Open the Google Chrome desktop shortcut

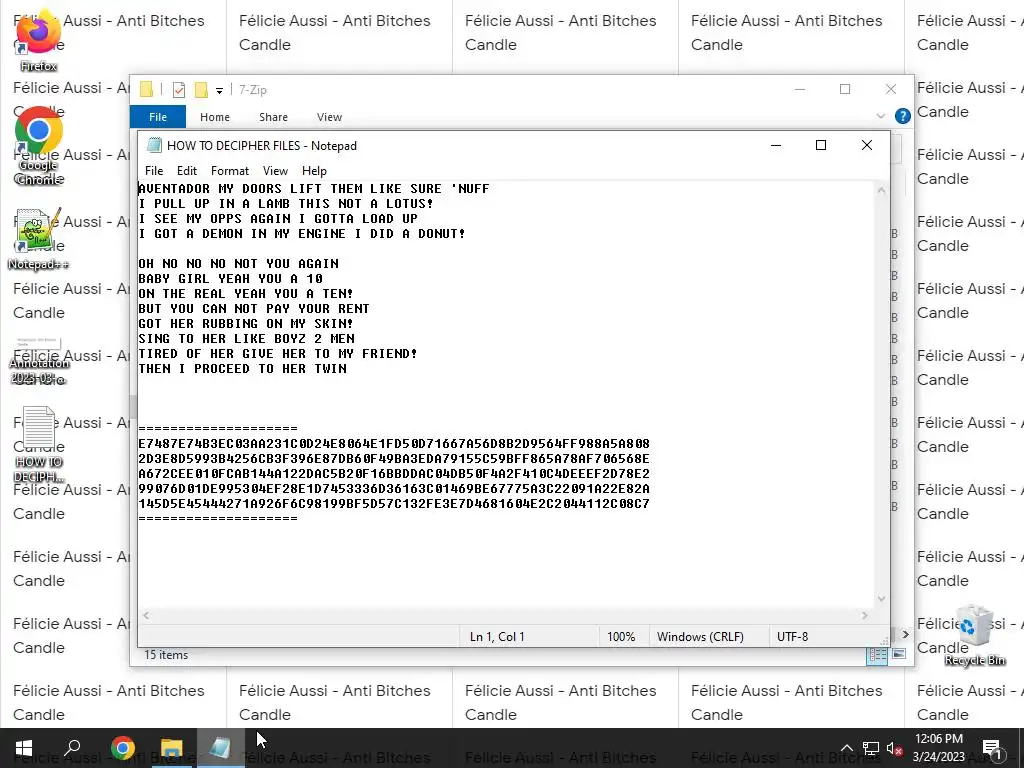click(39, 145)
